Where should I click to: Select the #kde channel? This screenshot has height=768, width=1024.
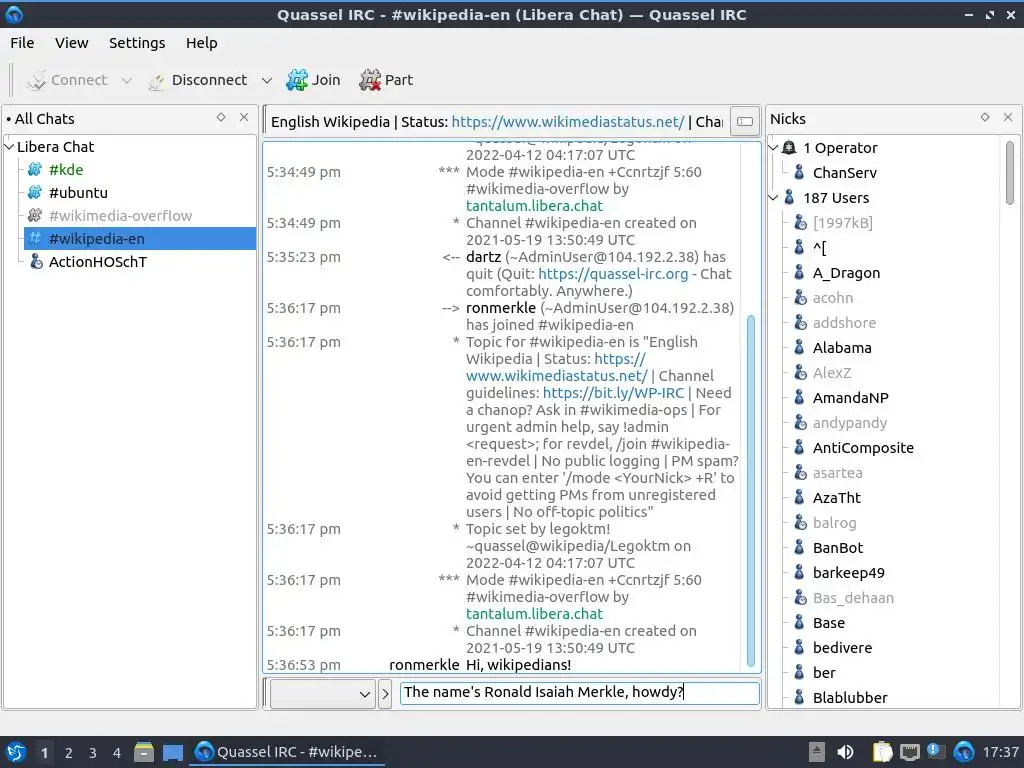pos(66,170)
